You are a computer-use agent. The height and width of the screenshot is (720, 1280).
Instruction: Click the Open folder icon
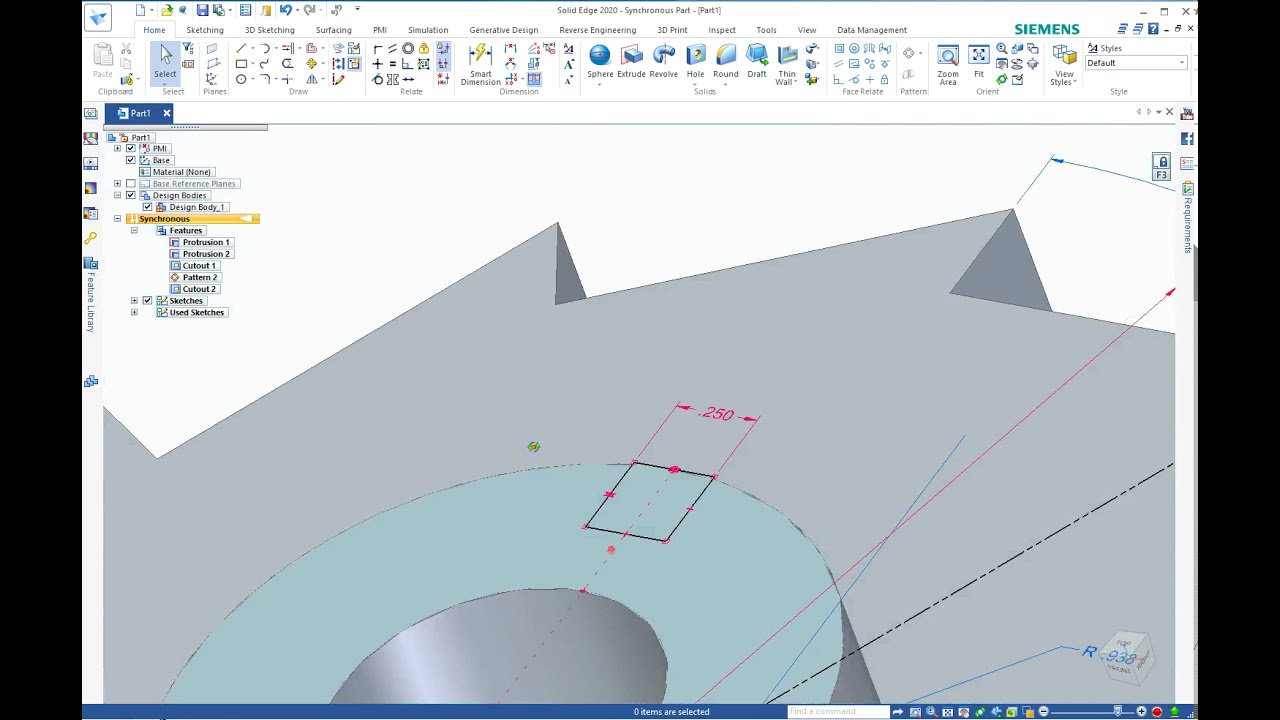(x=166, y=10)
